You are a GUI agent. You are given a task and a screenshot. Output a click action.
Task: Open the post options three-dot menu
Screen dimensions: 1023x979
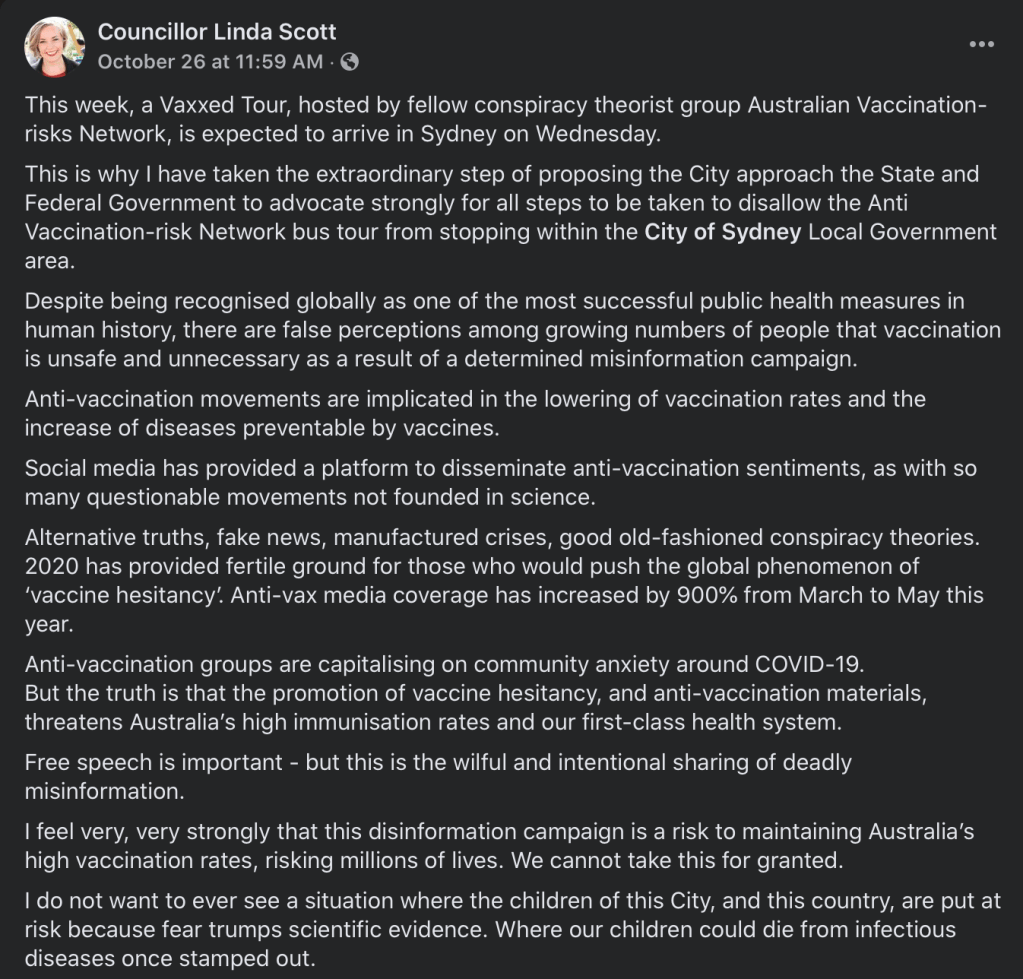pos(981,45)
